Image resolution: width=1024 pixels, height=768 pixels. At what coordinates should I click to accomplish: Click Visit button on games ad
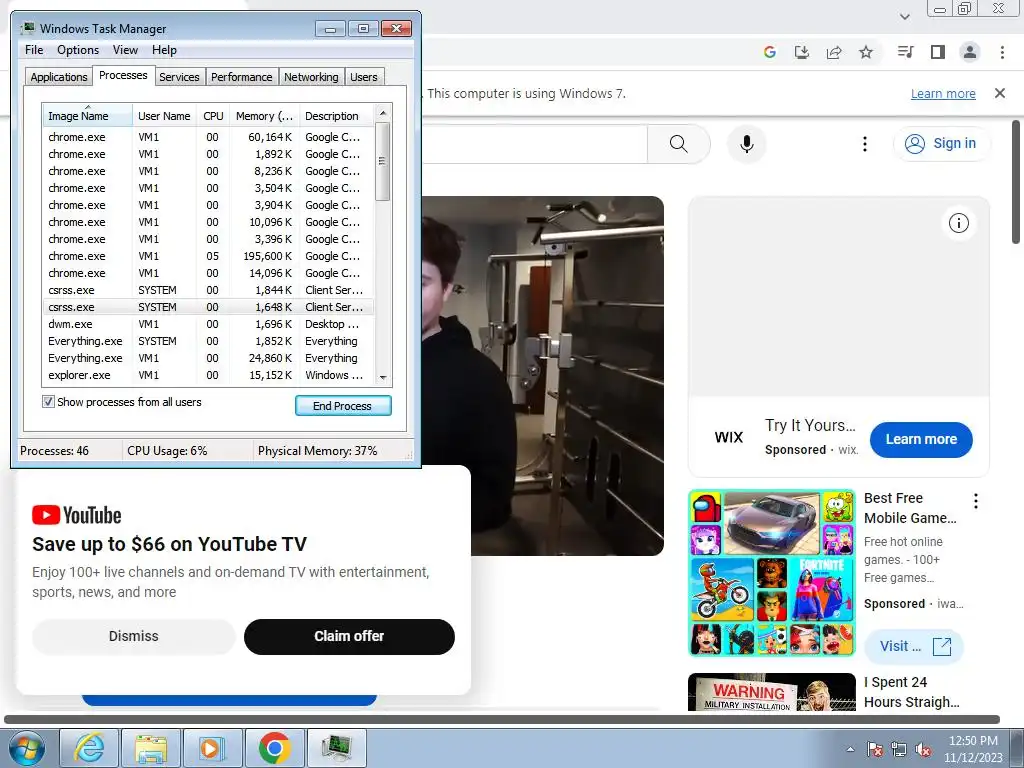(914, 647)
